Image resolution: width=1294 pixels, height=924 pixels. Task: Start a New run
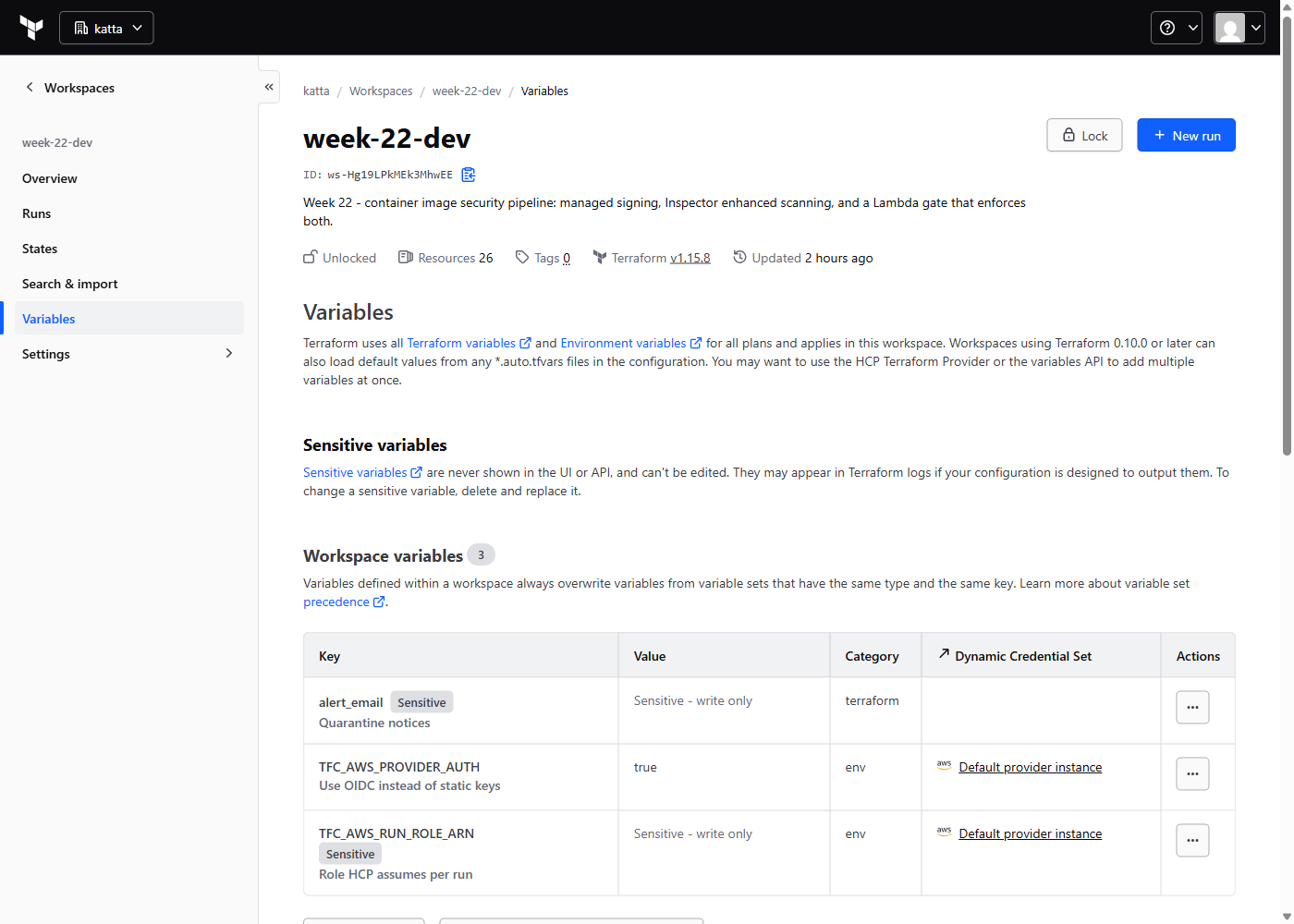pos(1186,135)
